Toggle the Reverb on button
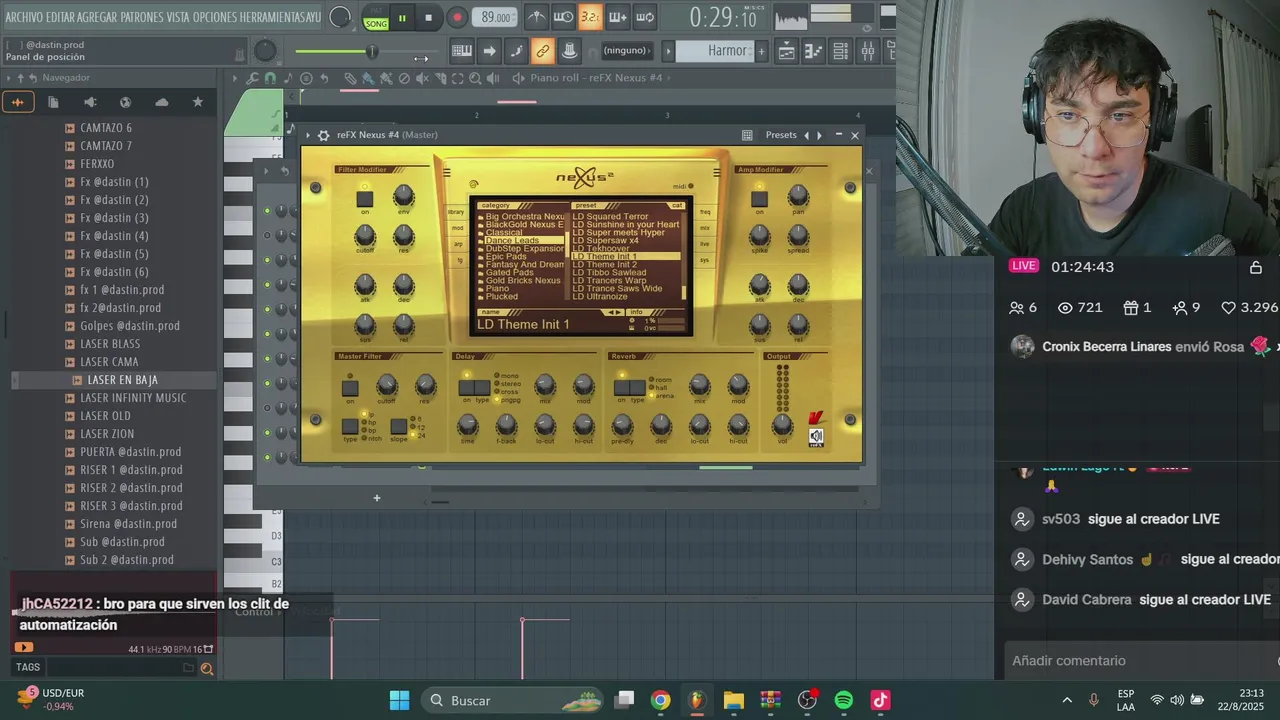Image resolution: width=1280 pixels, height=720 pixels. pos(621,387)
